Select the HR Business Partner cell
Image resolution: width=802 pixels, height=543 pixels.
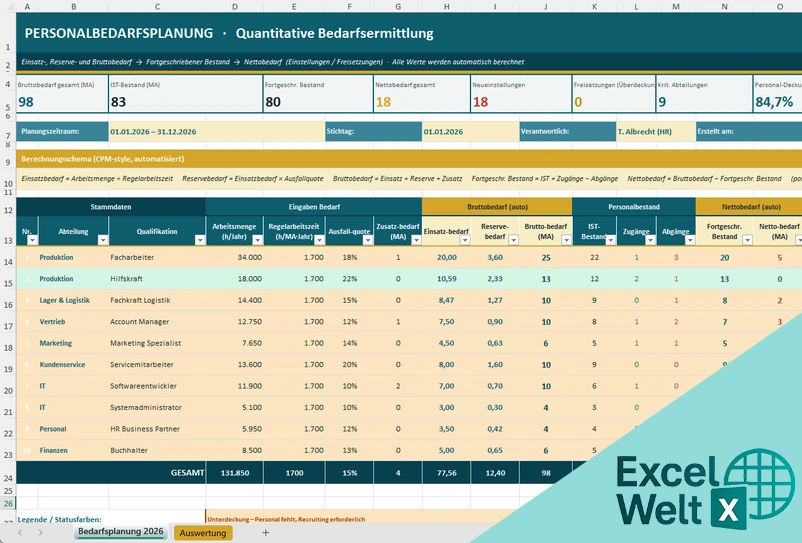pyautogui.click(x=157, y=429)
